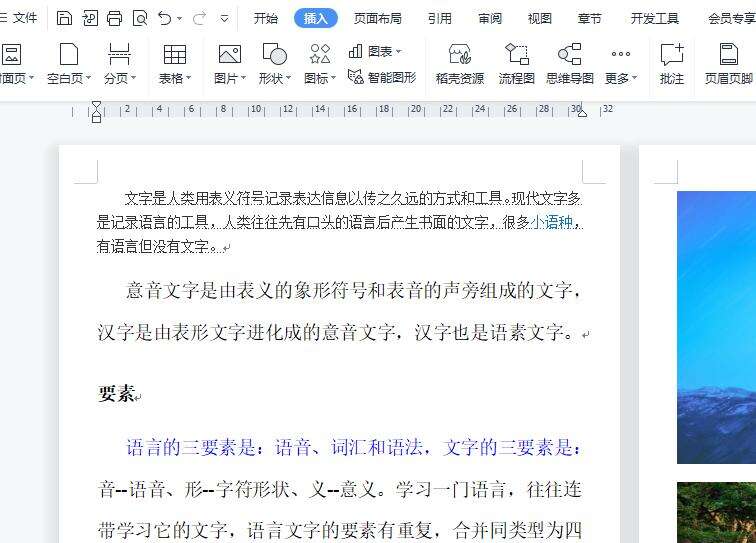
Task: Expand the 图标 dropdown arrow
Action: pyautogui.click(x=333, y=78)
